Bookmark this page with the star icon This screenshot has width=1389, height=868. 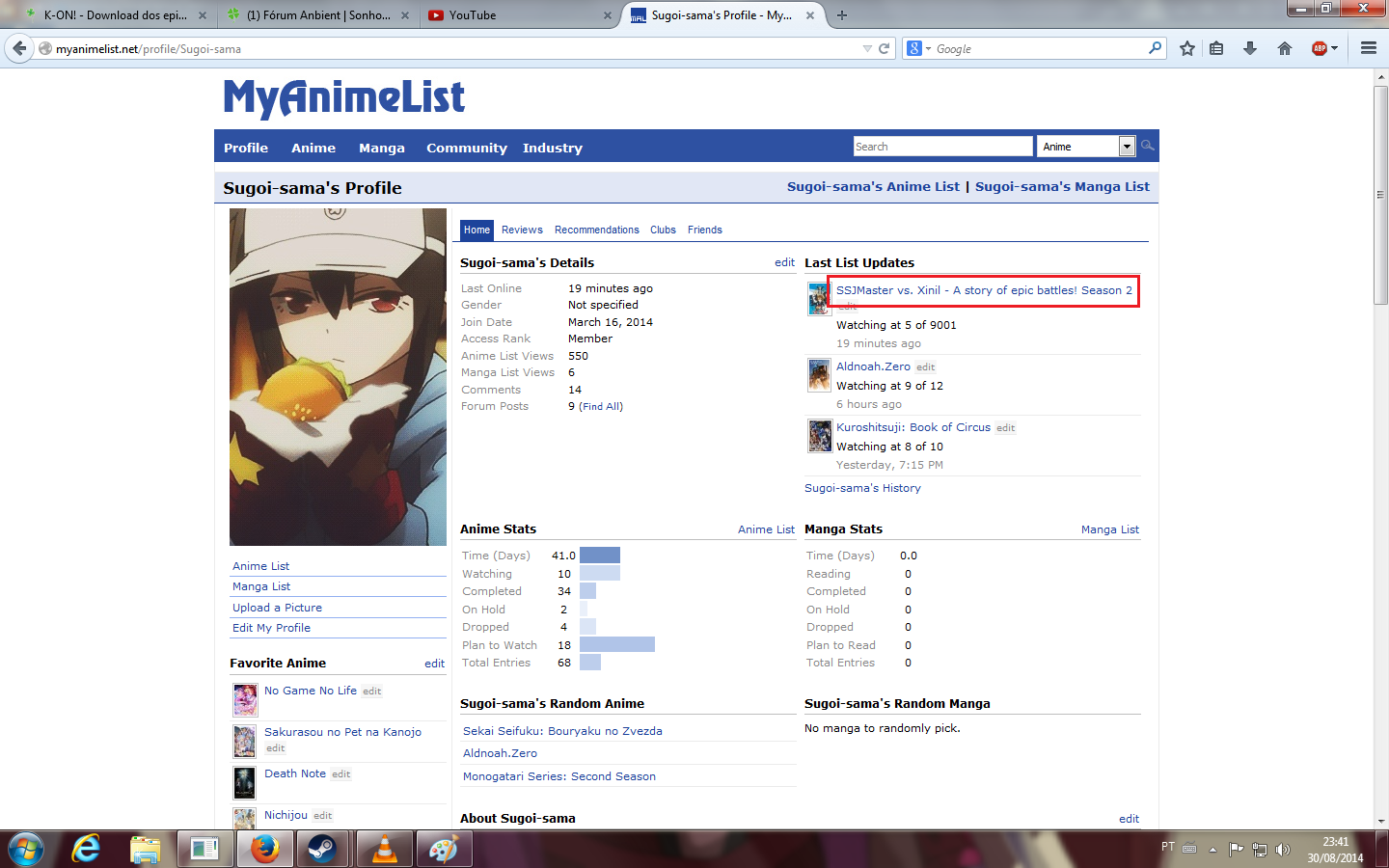(x=1187, y=48)
